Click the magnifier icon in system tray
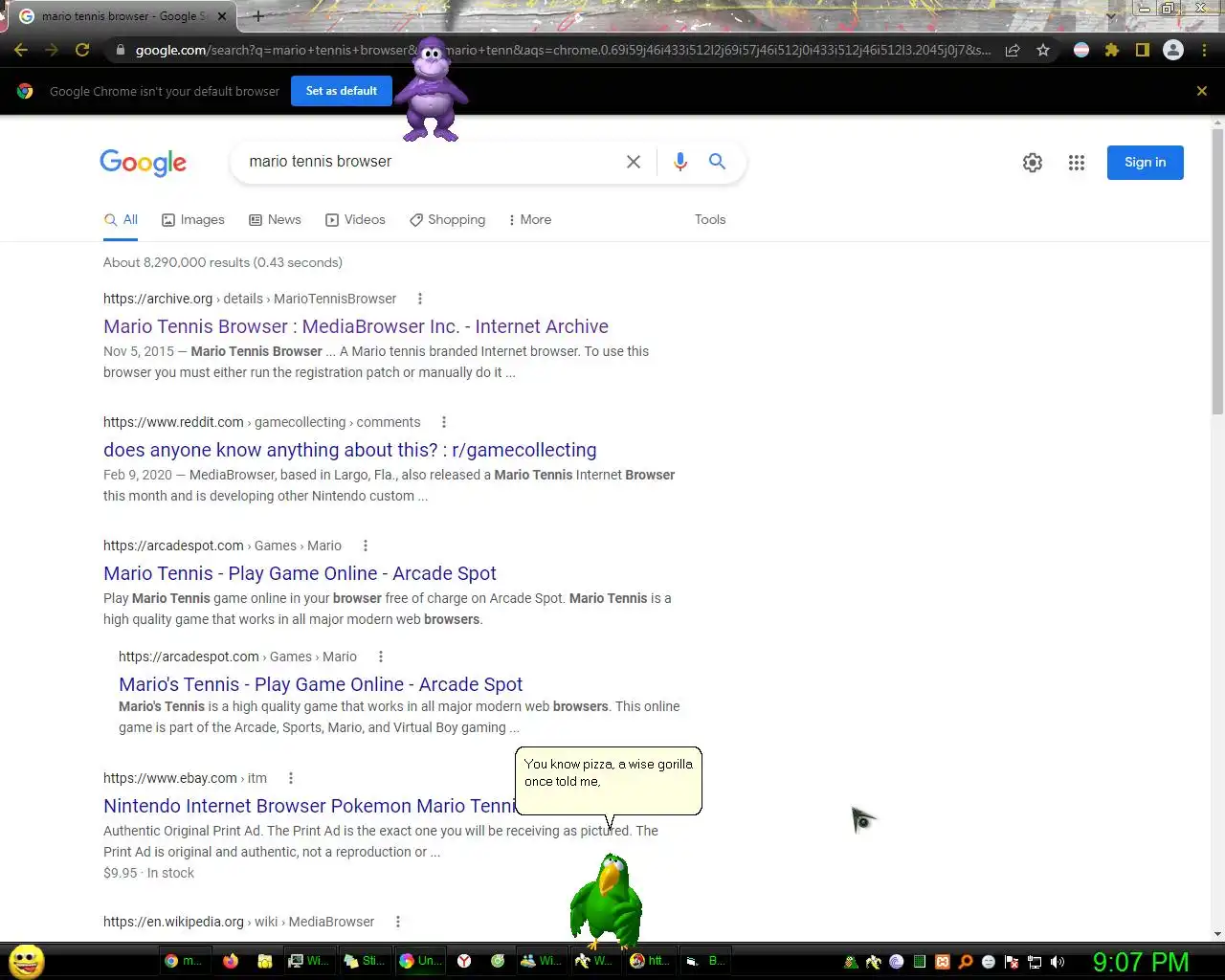The image size is (1225, 980). pyautogui.click(x=966, y=962)
